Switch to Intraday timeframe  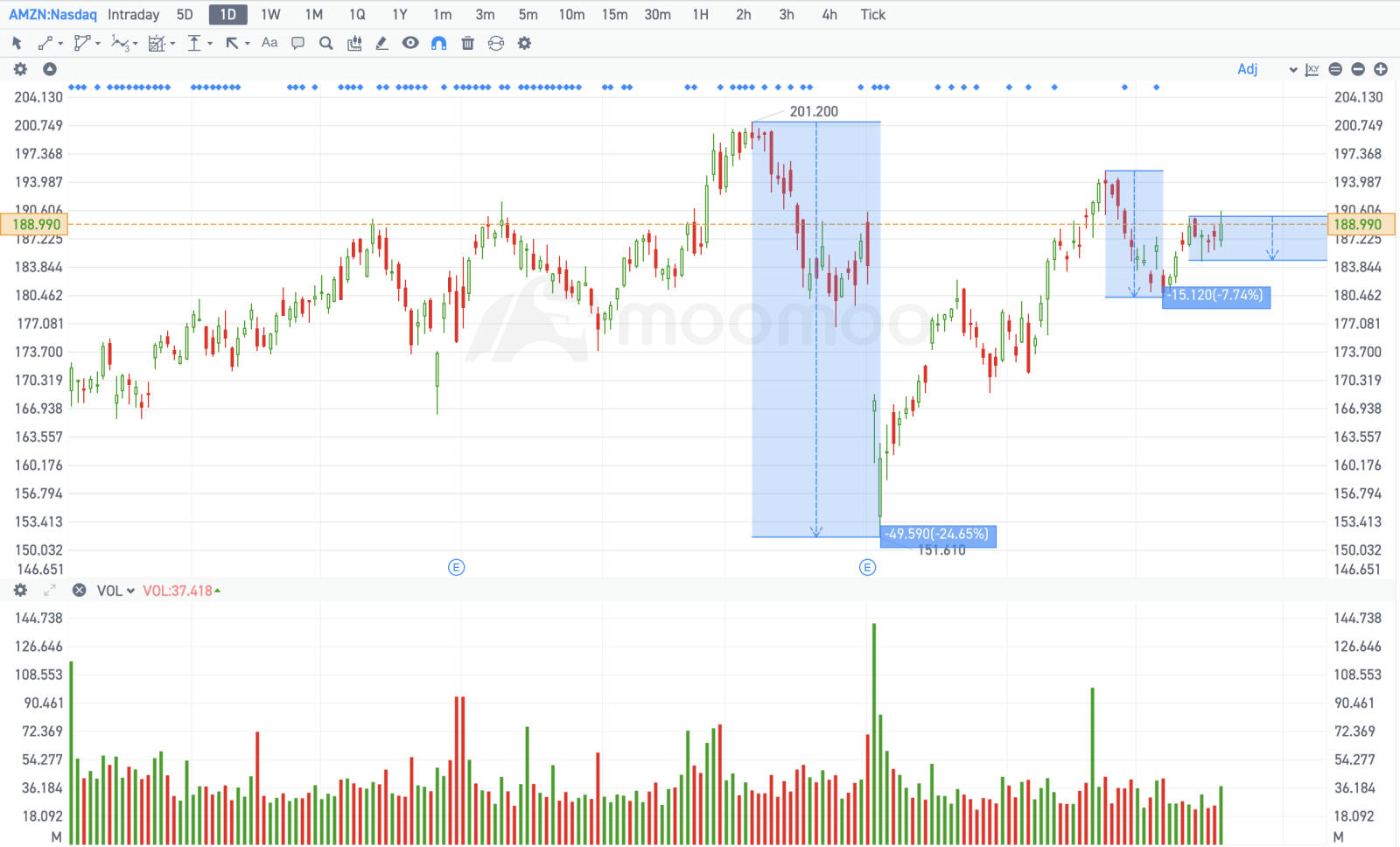[134, 15]
